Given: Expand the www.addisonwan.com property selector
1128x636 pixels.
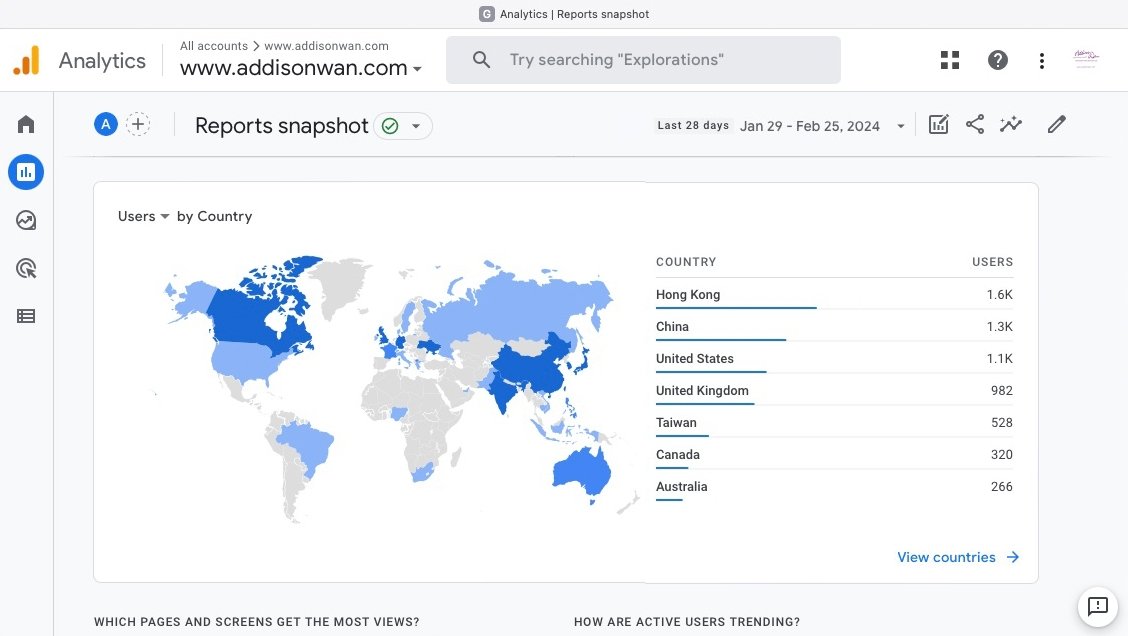Looking at the screenshot, I should click(301, 68).
